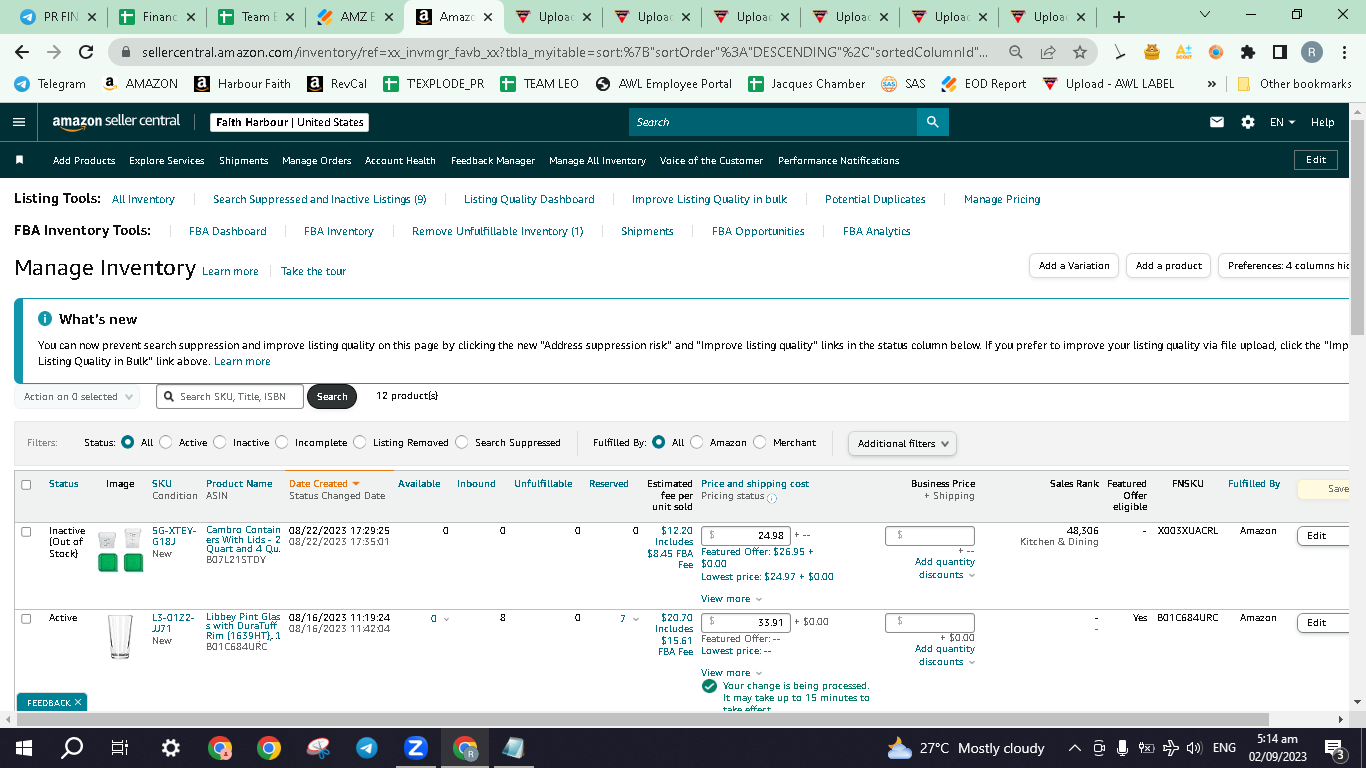Viewport: 1366px width, 768px height.
Task: Open Chrome's three-dot menu
Action: point(1344,52)
